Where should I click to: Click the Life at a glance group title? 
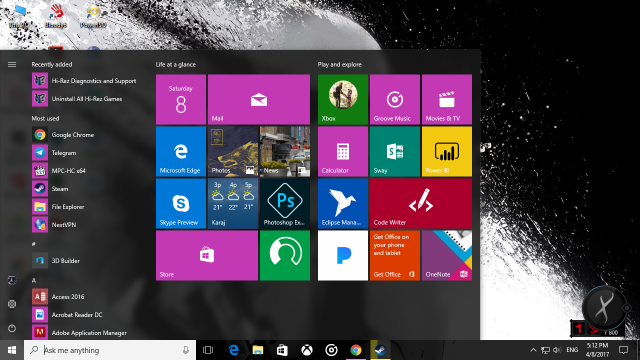[176, 64]
